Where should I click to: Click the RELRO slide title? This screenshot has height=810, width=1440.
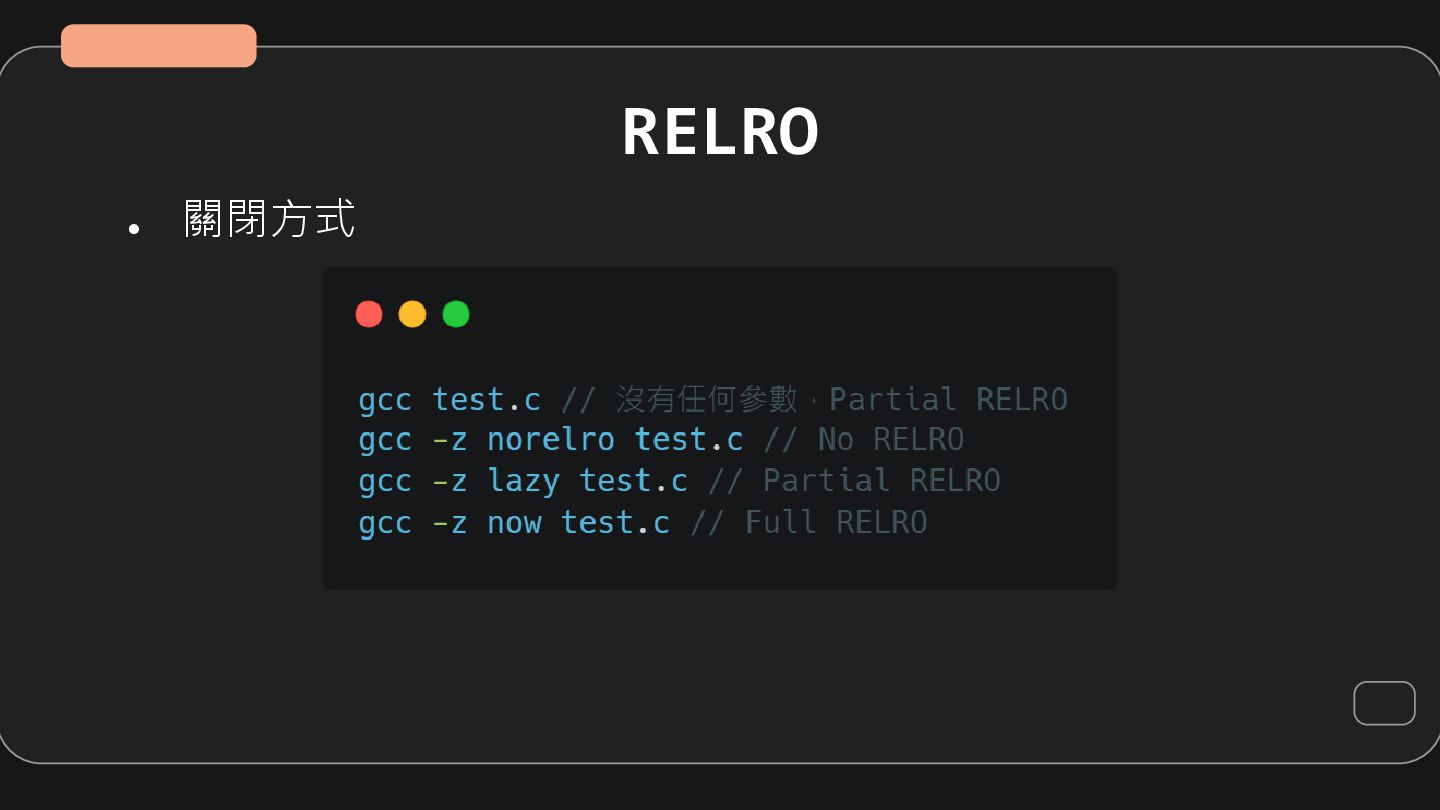(x=720, y=132)
